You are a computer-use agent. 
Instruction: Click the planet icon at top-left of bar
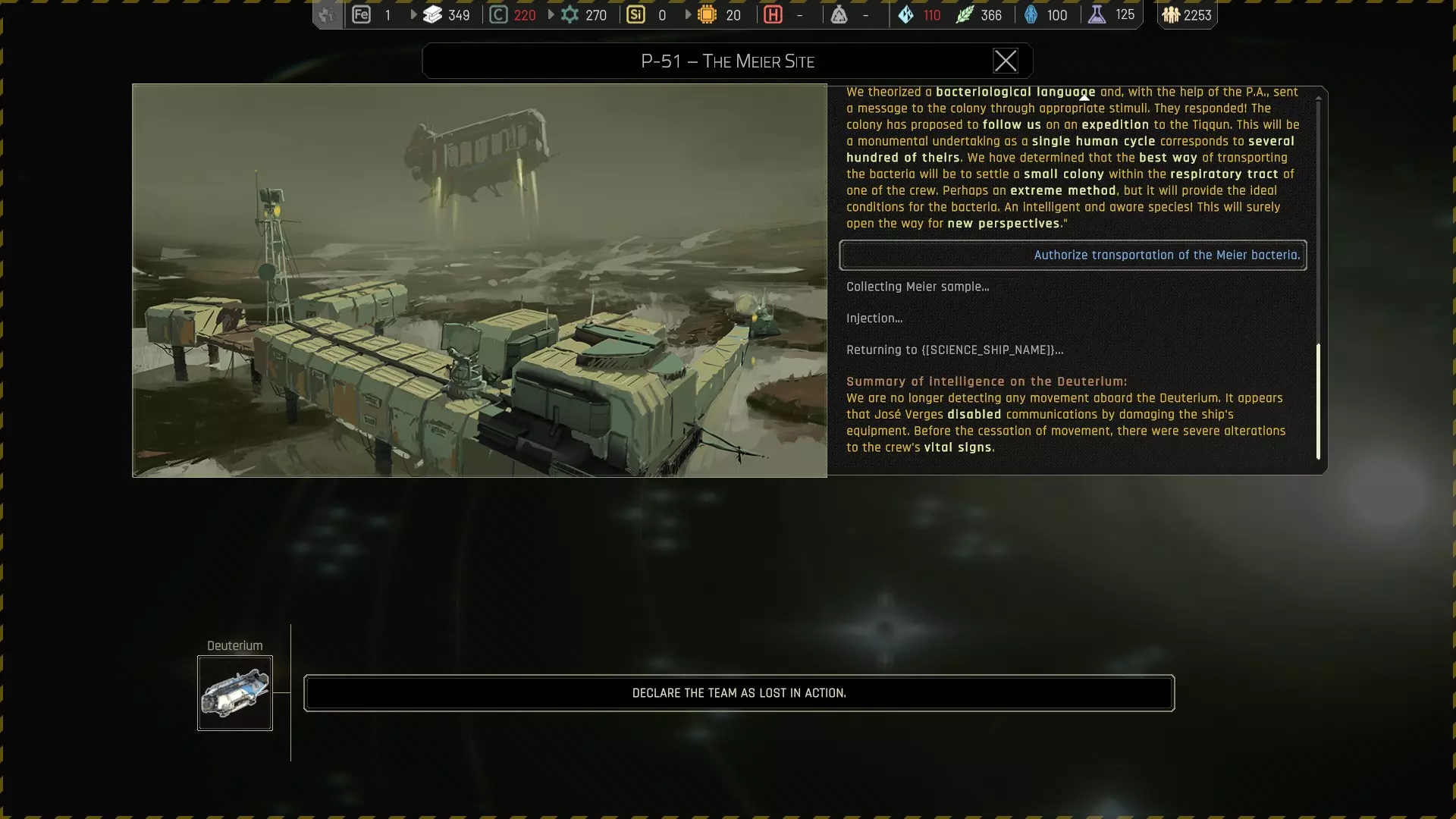click(327, 15)
